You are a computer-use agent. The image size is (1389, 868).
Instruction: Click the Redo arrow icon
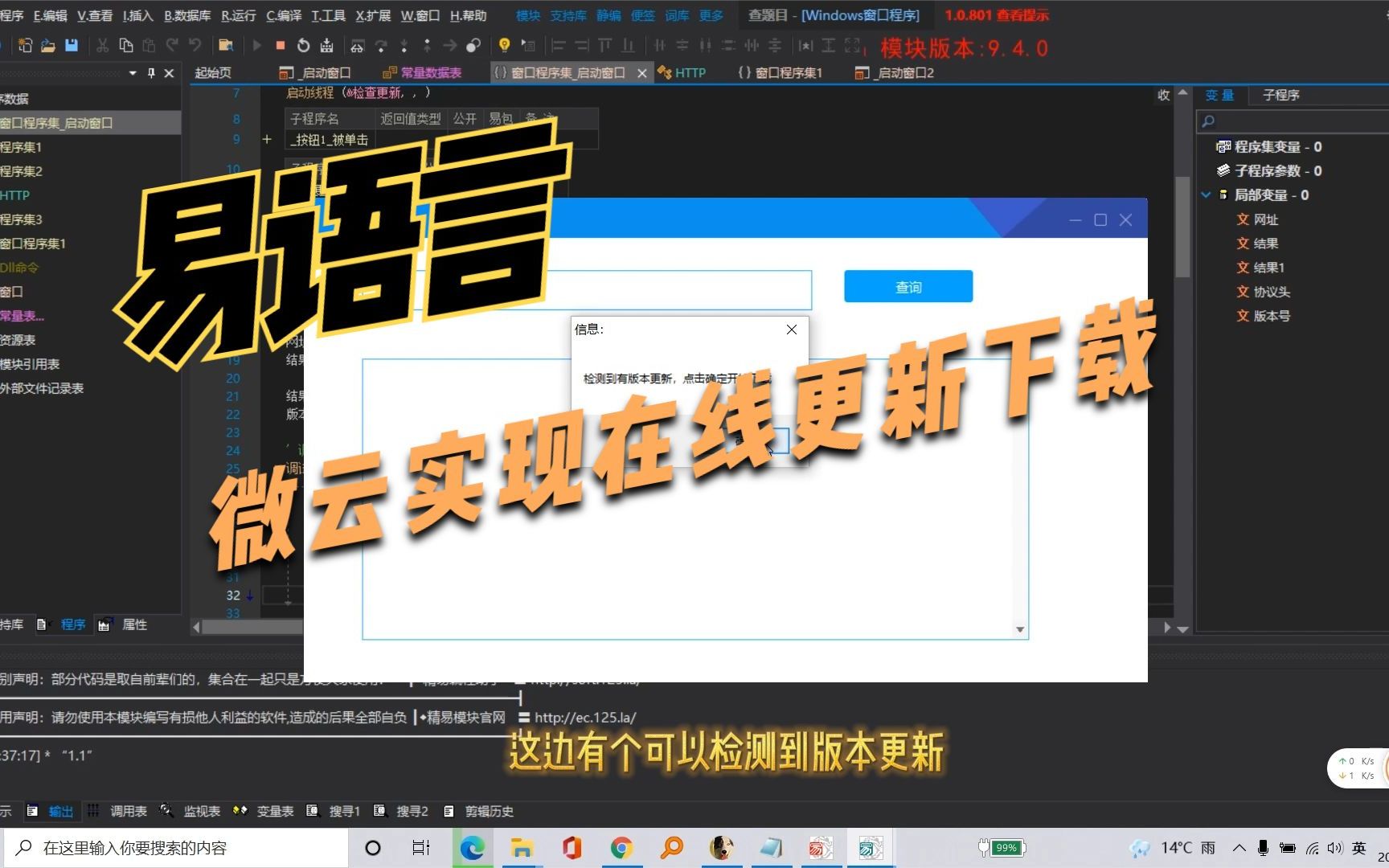171,46
